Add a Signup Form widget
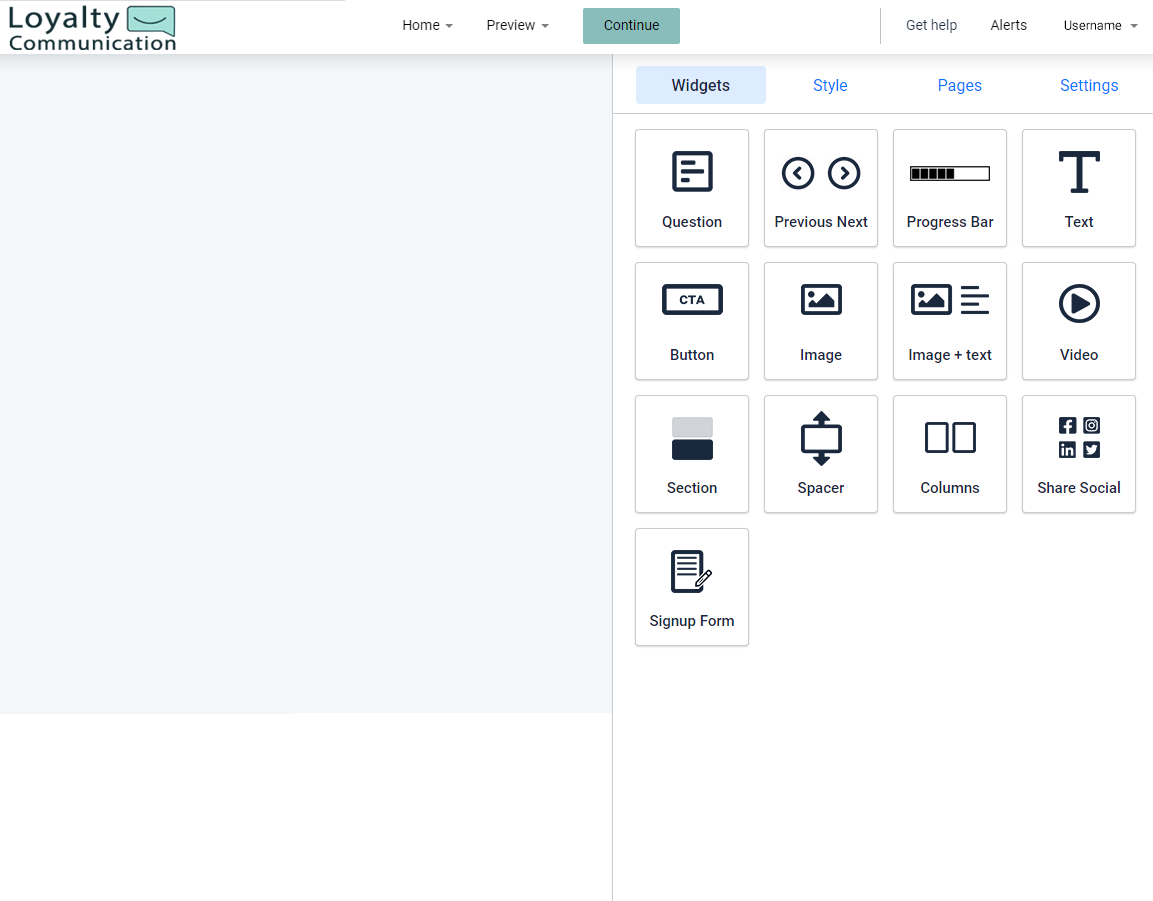The image size is (1153, 901). pos(691,587)
